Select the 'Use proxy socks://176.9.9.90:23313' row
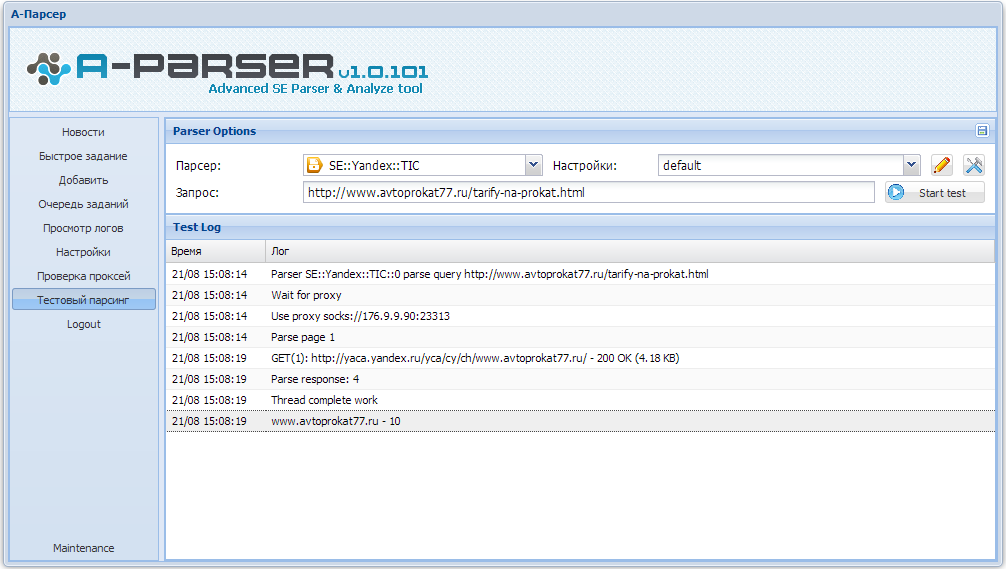 (581, 316)
